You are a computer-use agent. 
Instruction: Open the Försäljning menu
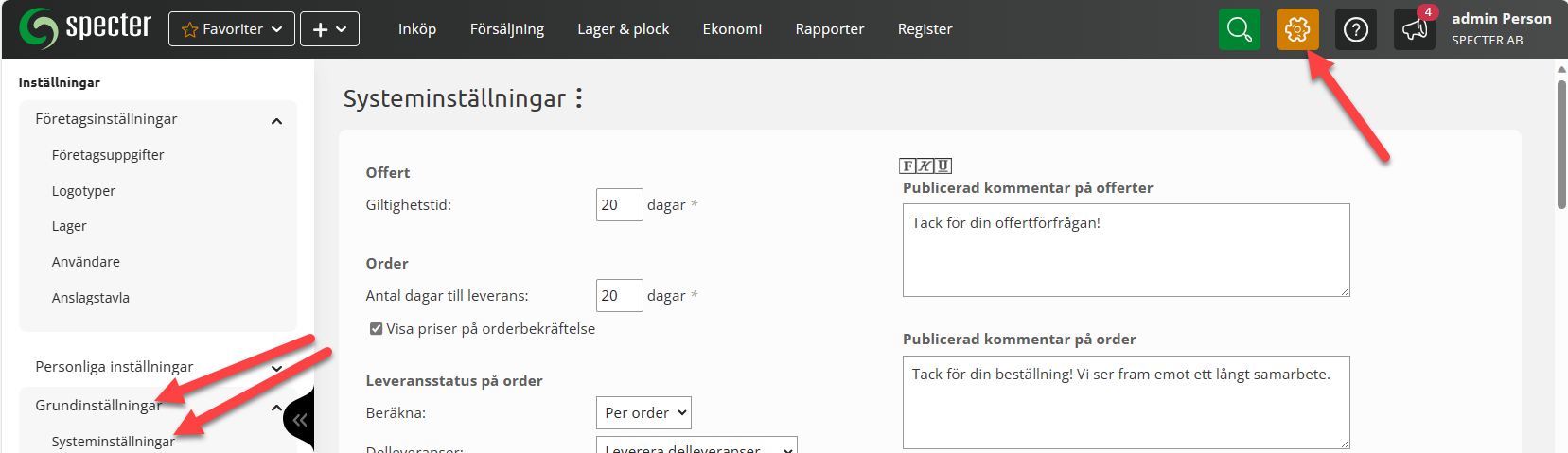[506, 29]
